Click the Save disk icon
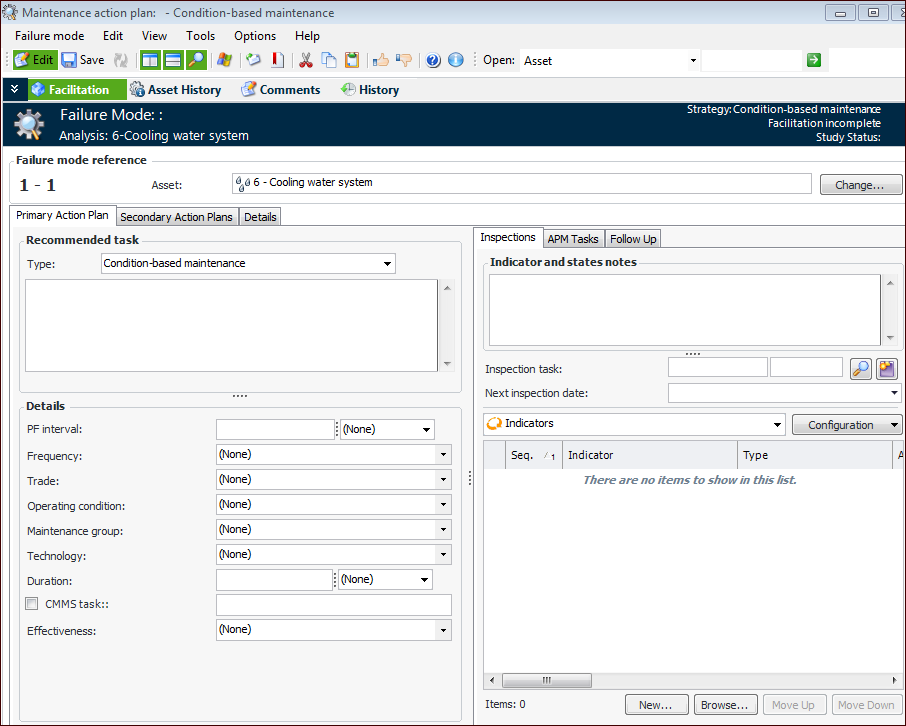The width and height of the screenshot is (906, 726). [70, 60]
